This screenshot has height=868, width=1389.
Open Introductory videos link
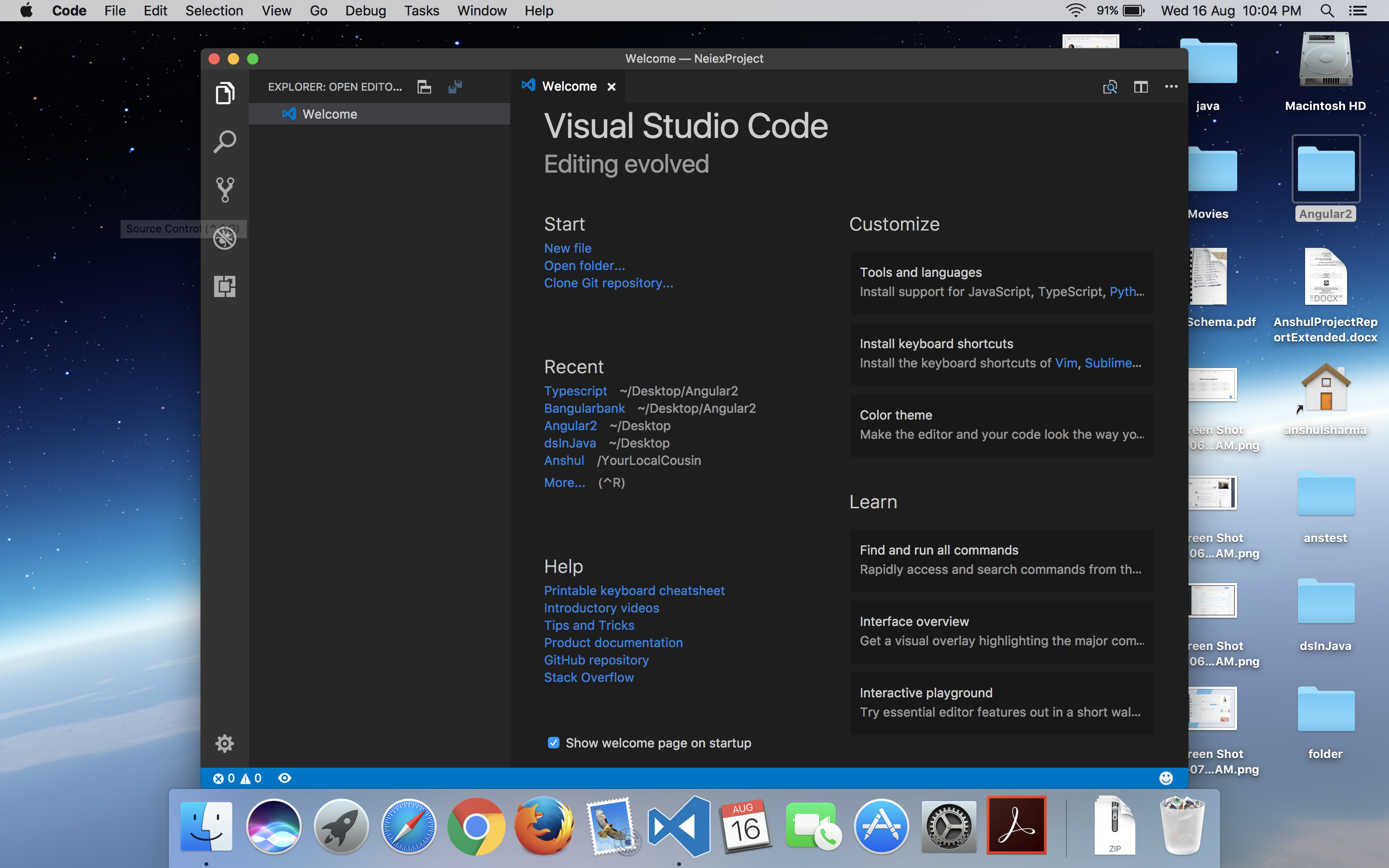601,608
